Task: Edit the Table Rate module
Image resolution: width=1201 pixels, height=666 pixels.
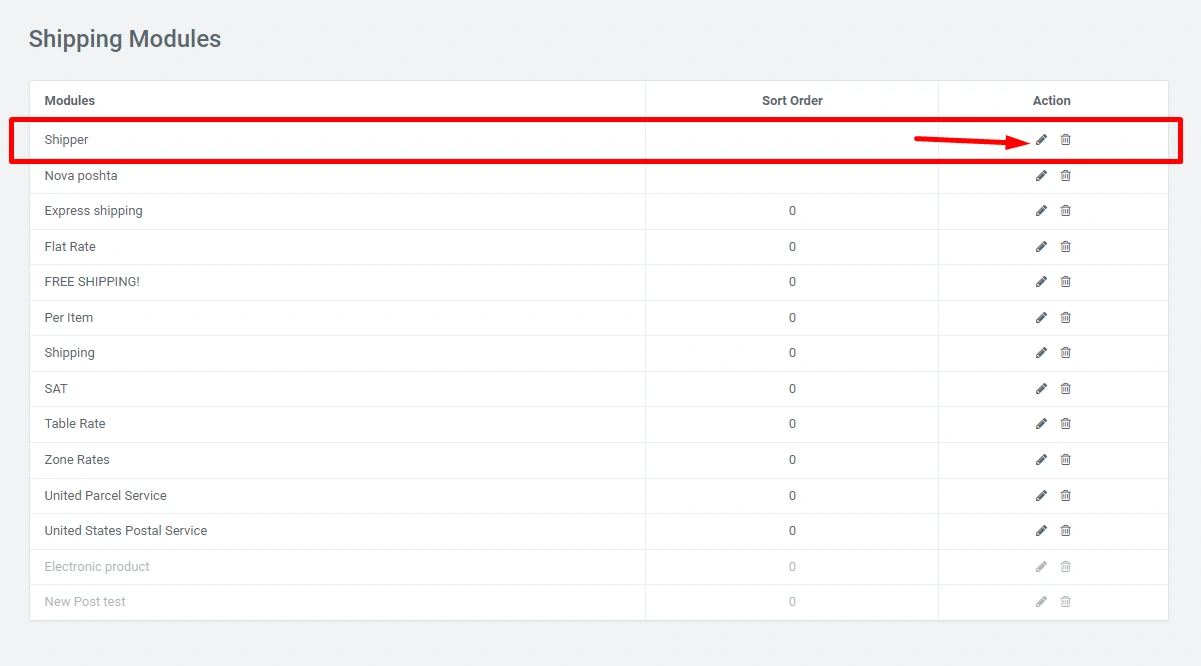Action: coord(1041,424)
